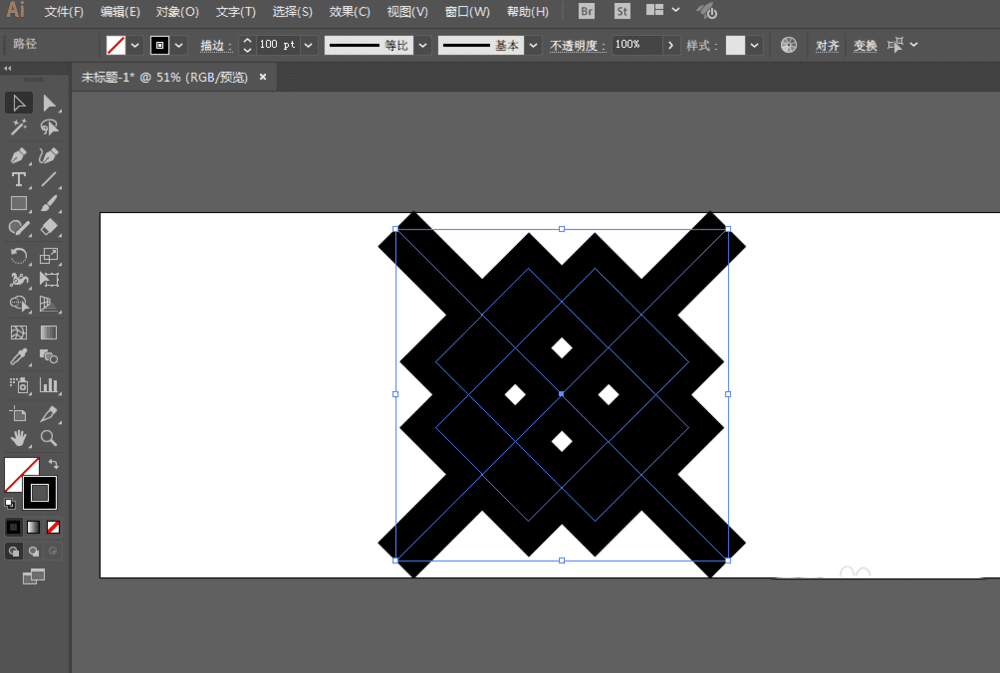
Task: Activate the Line Segment tool
Action: click(x=49, y=179)
